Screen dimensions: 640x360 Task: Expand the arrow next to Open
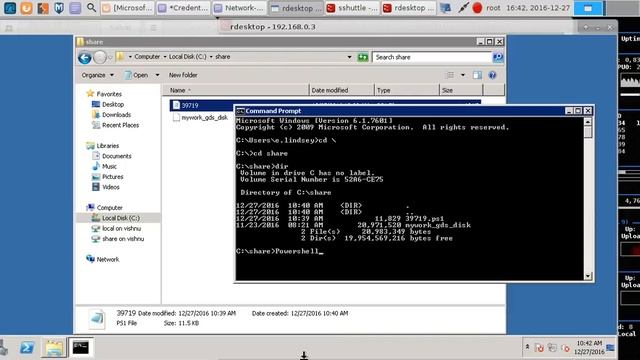(x=157, y=75)
